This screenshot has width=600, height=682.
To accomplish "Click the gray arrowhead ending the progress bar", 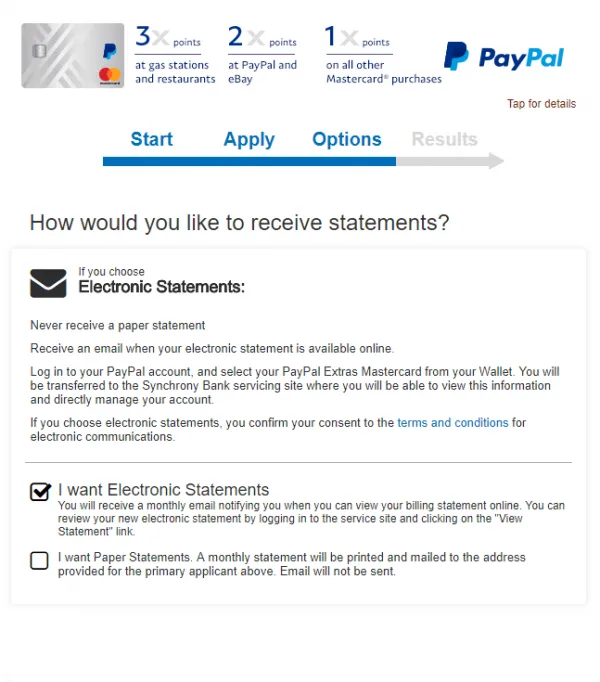I will pos(495,161).
